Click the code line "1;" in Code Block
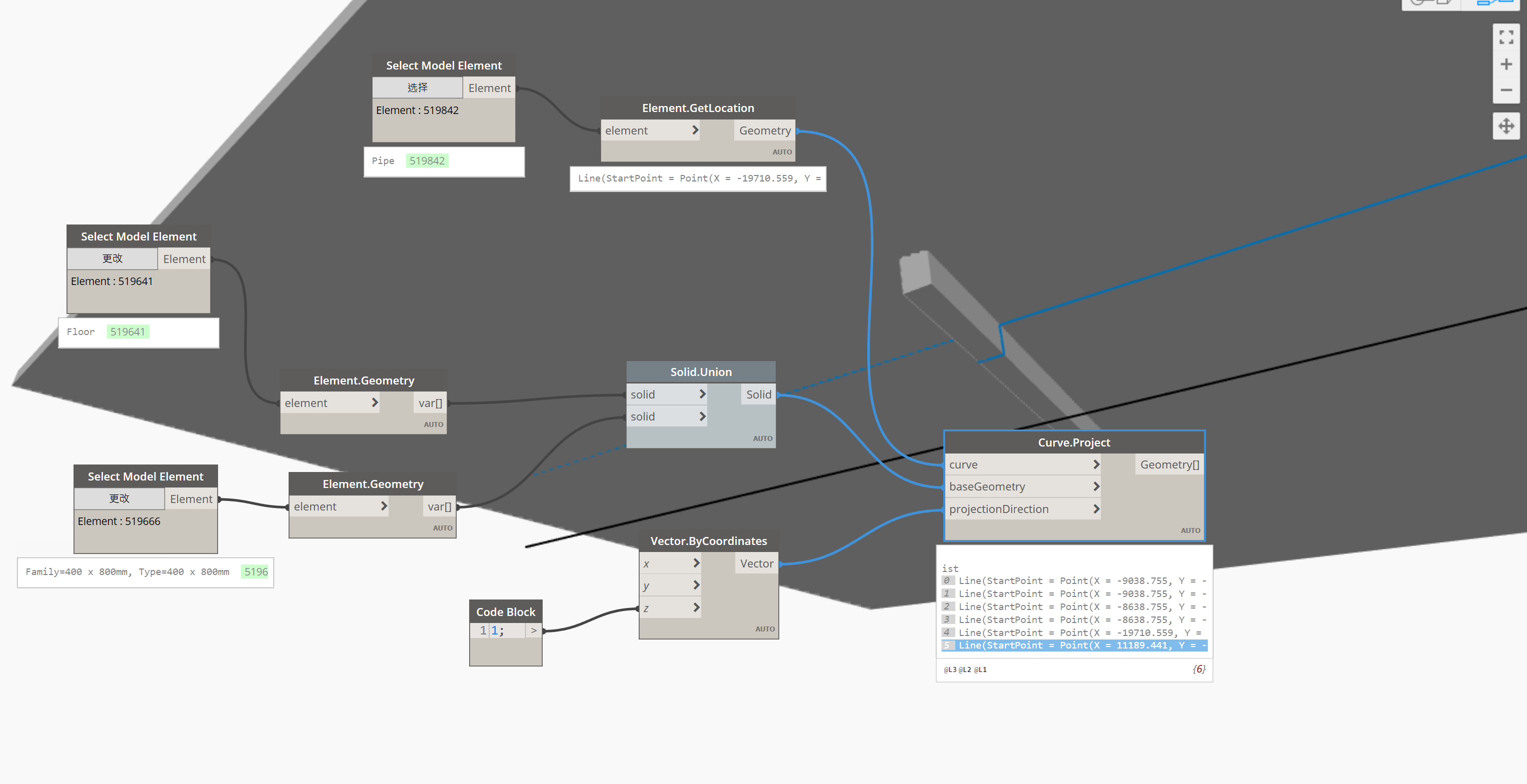The image size is (1527, 784). click(x=498, y=630)
